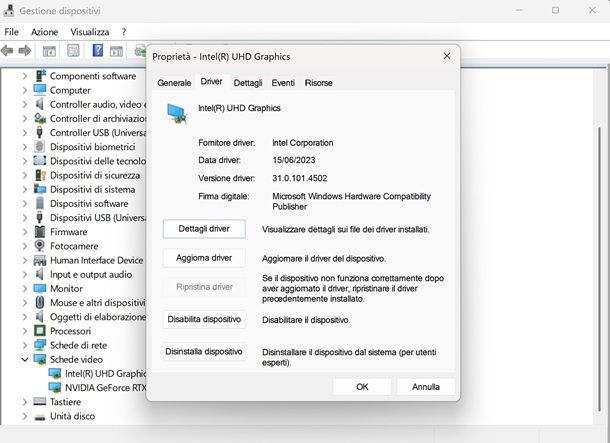Click the Dispositivi biometrici fingerprint icon

pos(39,147)
